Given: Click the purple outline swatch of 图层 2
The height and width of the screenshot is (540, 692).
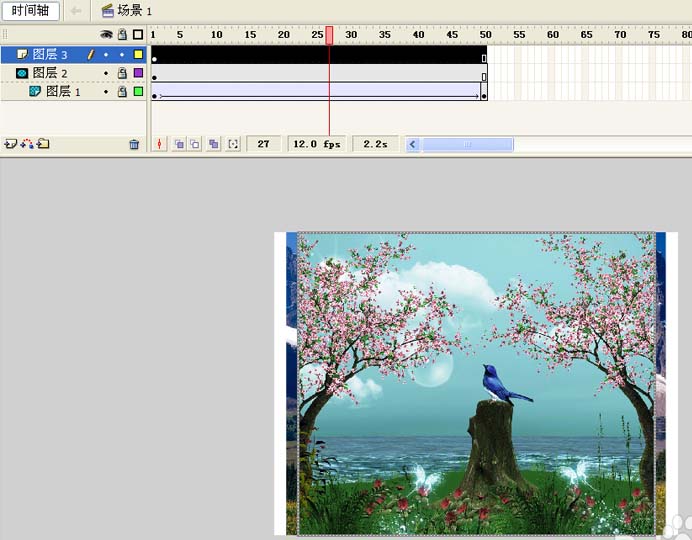Looking at the screenshot, I should point(138,73).
